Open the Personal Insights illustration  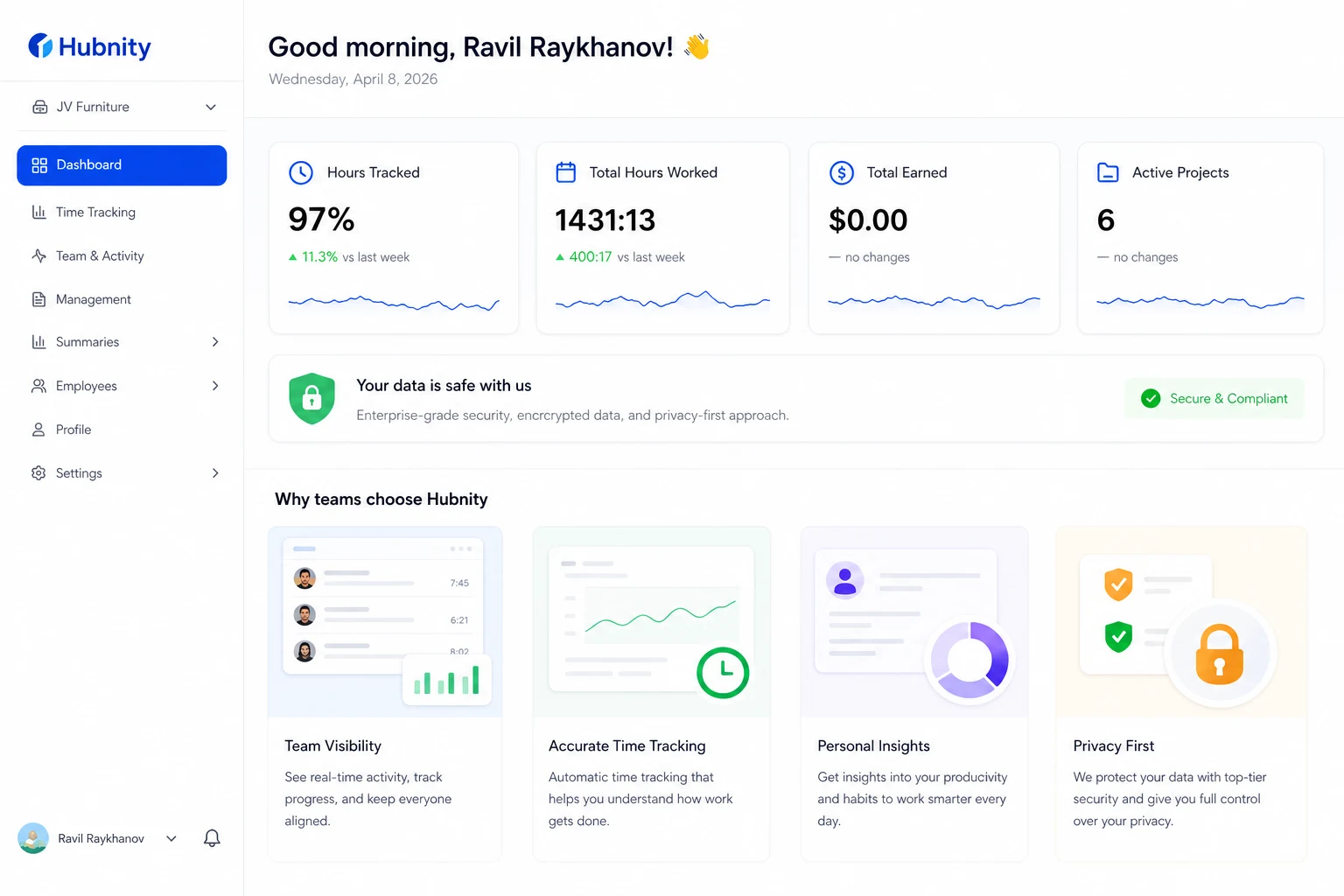coord(914,622)
